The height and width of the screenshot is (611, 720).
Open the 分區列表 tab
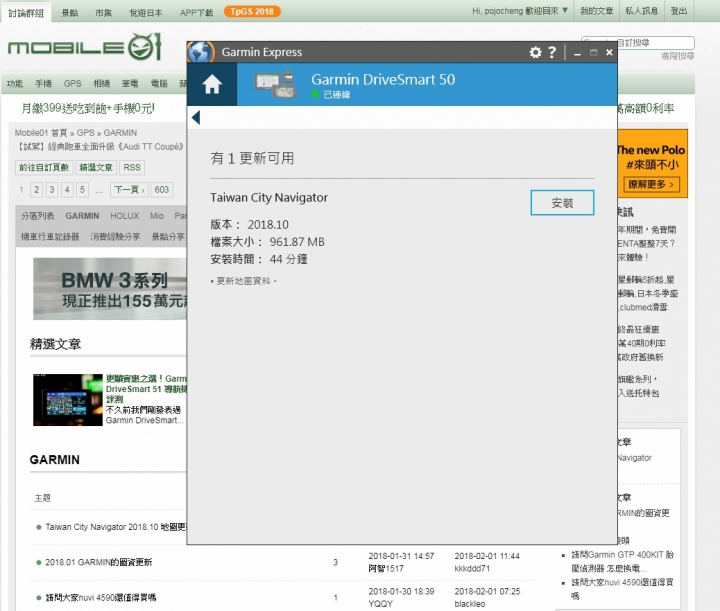coord(37,216)
